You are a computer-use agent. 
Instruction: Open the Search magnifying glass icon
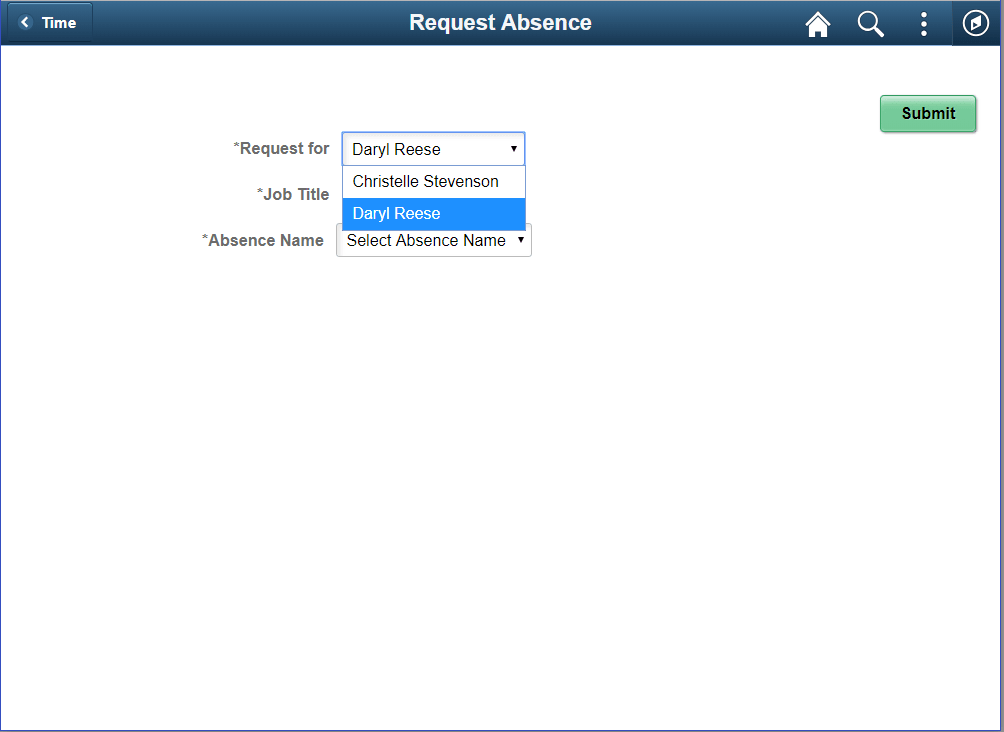tap(870, 24)
